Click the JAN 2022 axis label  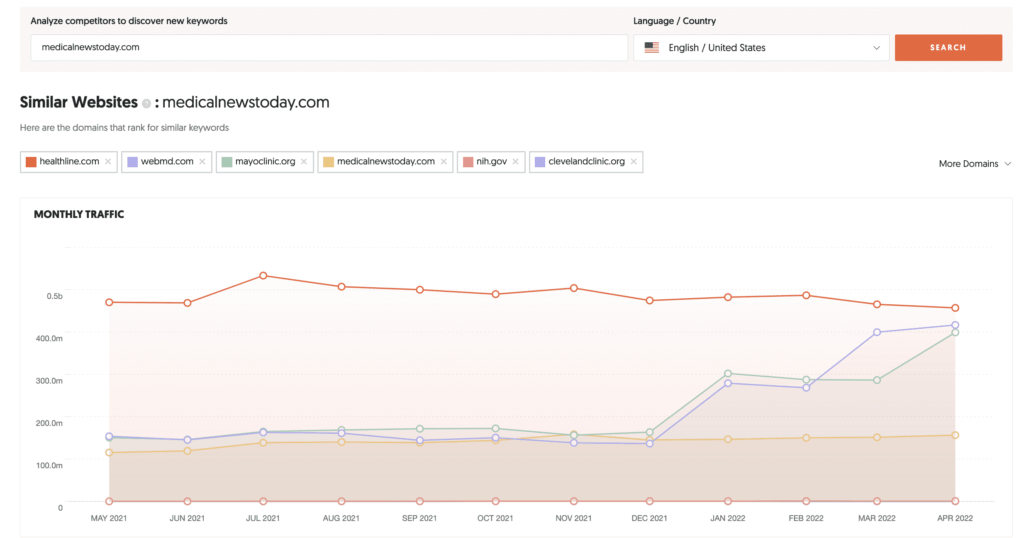728,518
